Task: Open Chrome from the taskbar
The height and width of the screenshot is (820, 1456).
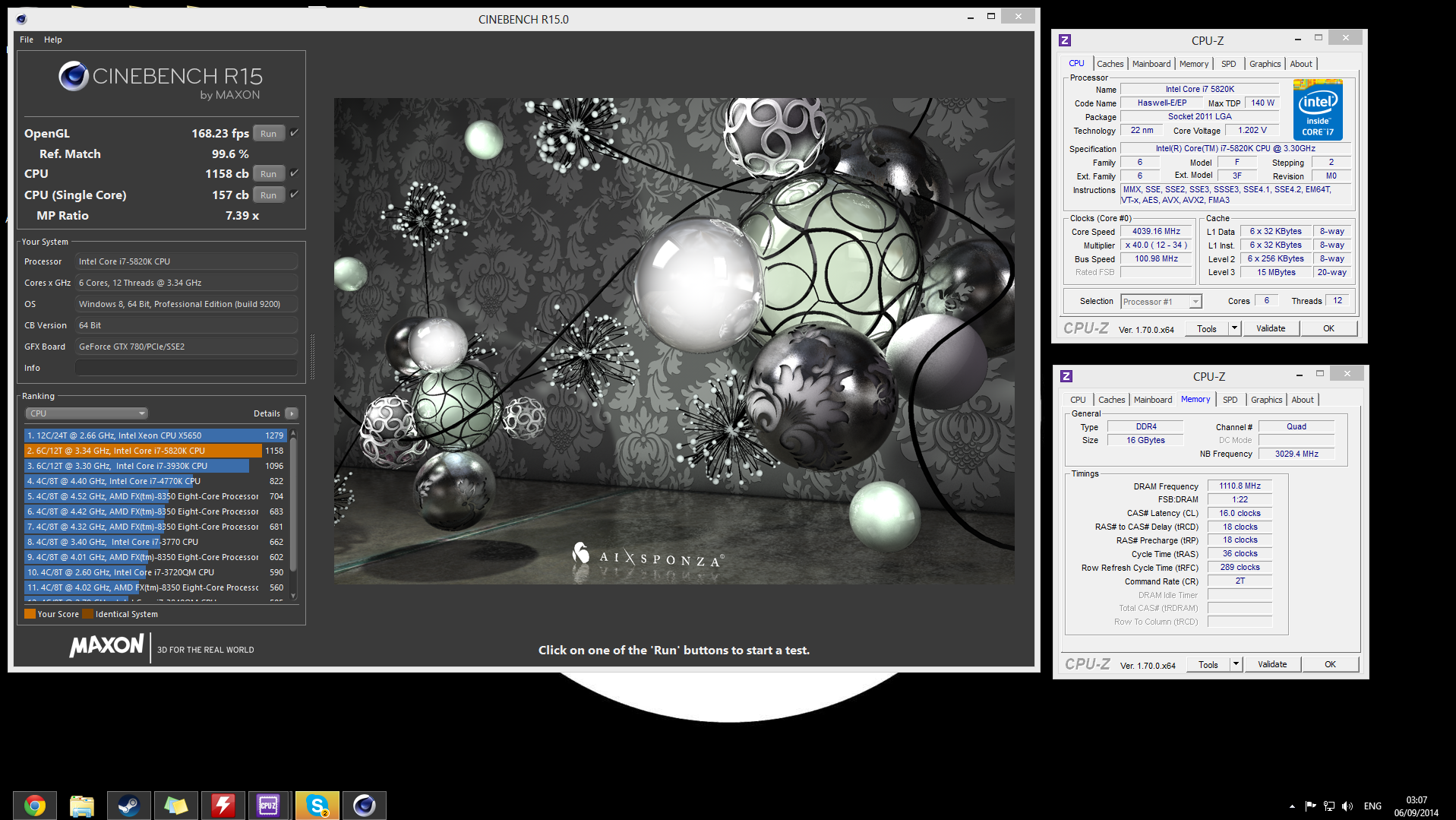Action: point(35,805)
